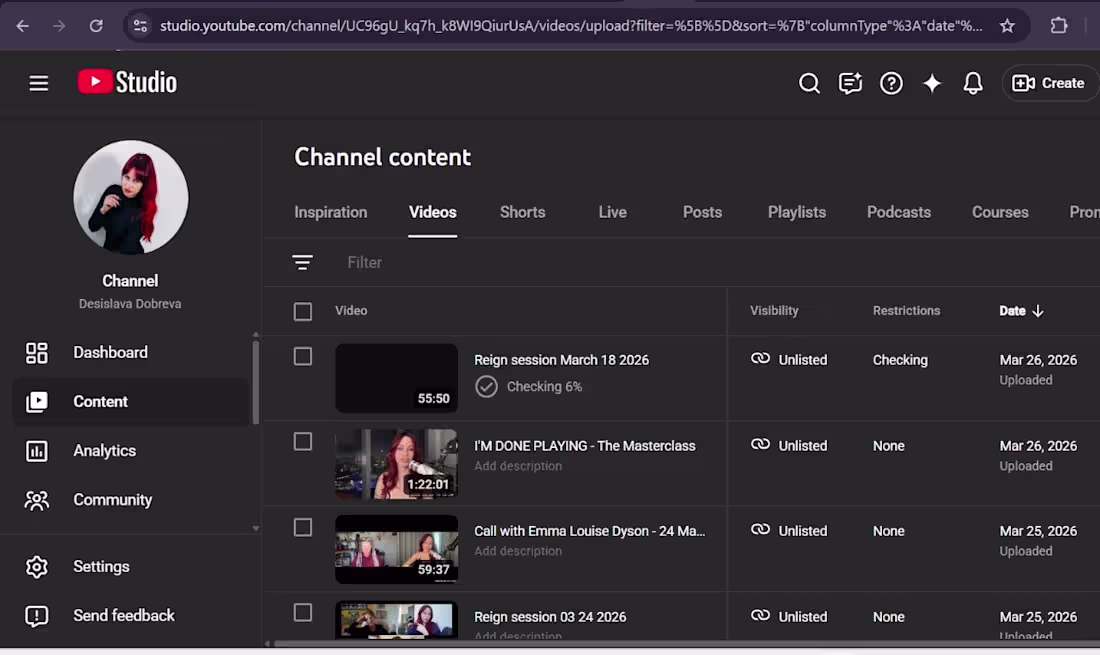Open Content in the sidebar
The width and height of the screenshot is (1100, 655).
130,401
